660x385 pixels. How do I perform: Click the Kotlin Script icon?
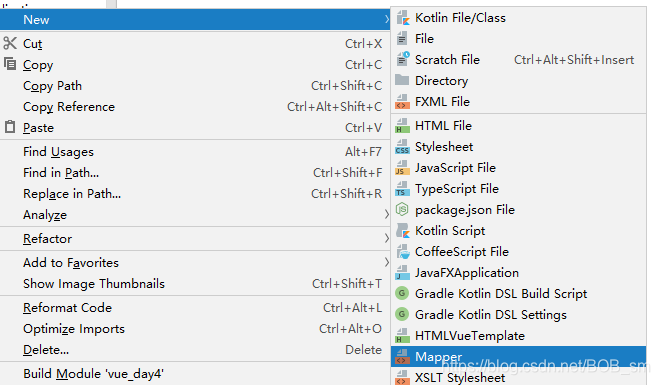pyautogui.click(x=402, y=231)
